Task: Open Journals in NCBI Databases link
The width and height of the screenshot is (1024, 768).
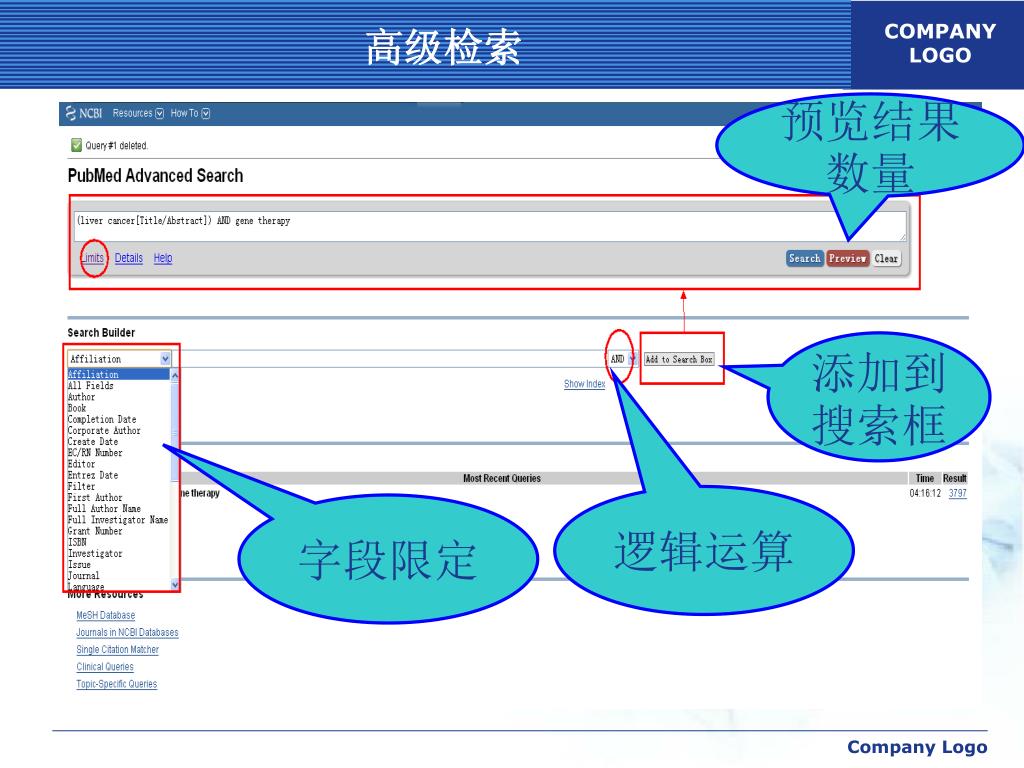Action: (x=127, y=632)
